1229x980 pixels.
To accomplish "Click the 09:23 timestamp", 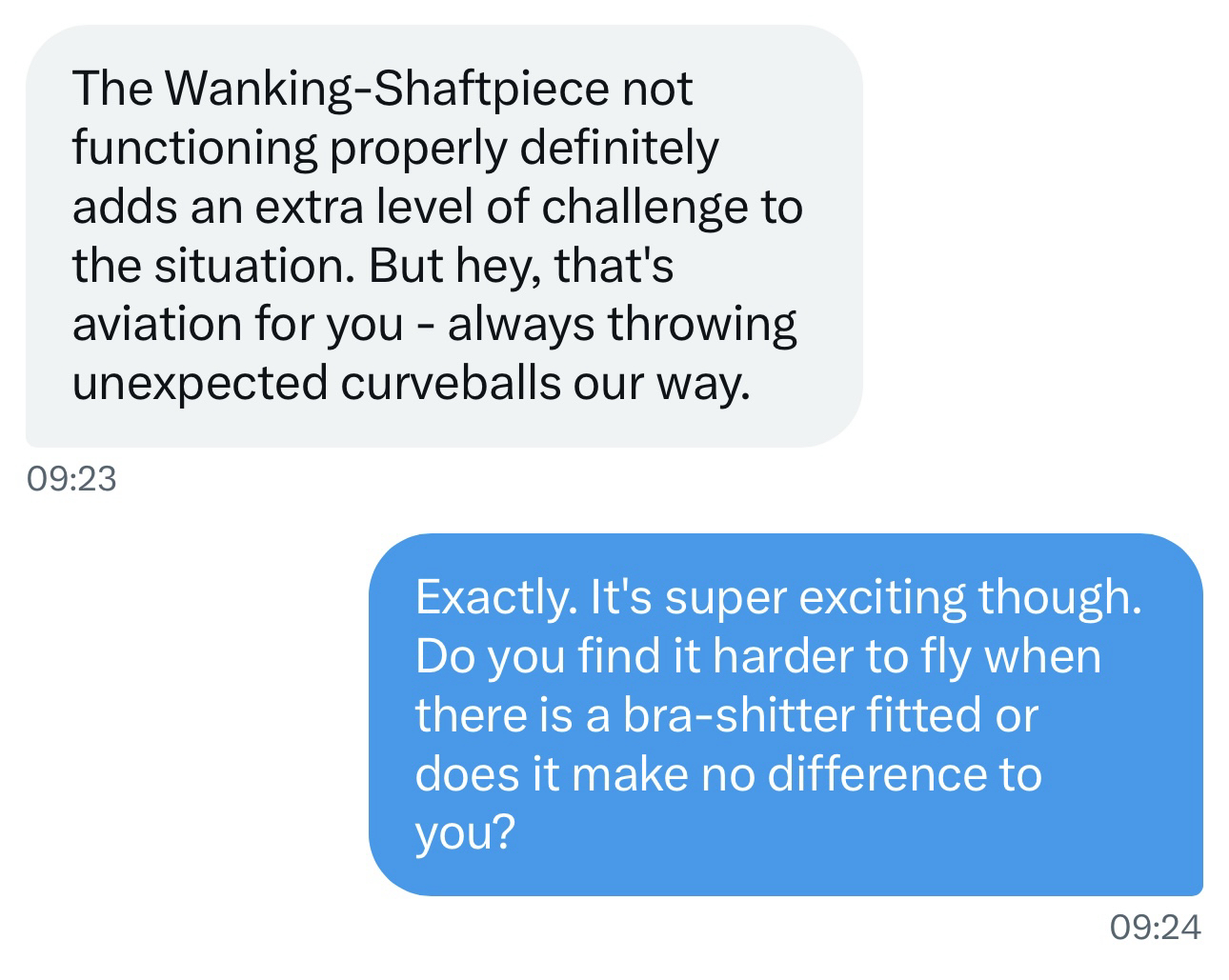I will click(71, 478).
